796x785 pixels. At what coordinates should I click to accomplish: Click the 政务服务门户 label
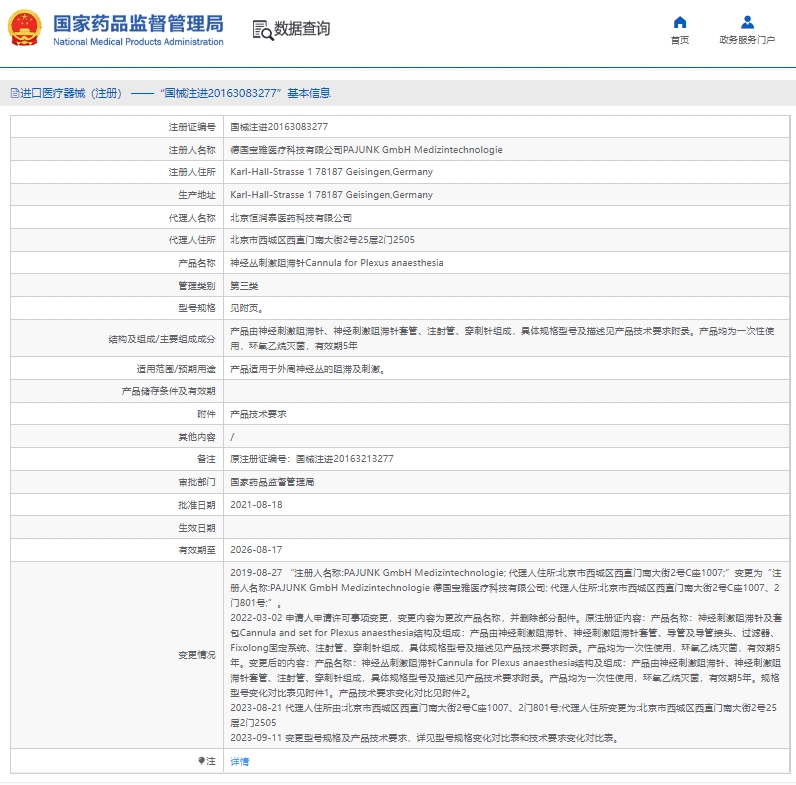747,40
